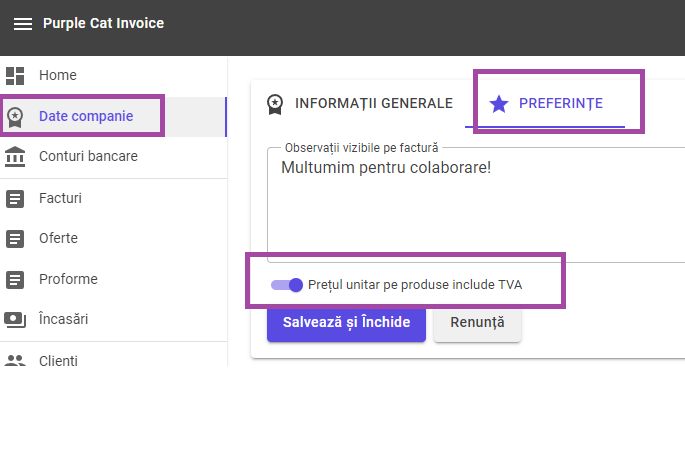Click the badge icon on Informații Generale tab
The image size is (685, 454).
(275, 104)
